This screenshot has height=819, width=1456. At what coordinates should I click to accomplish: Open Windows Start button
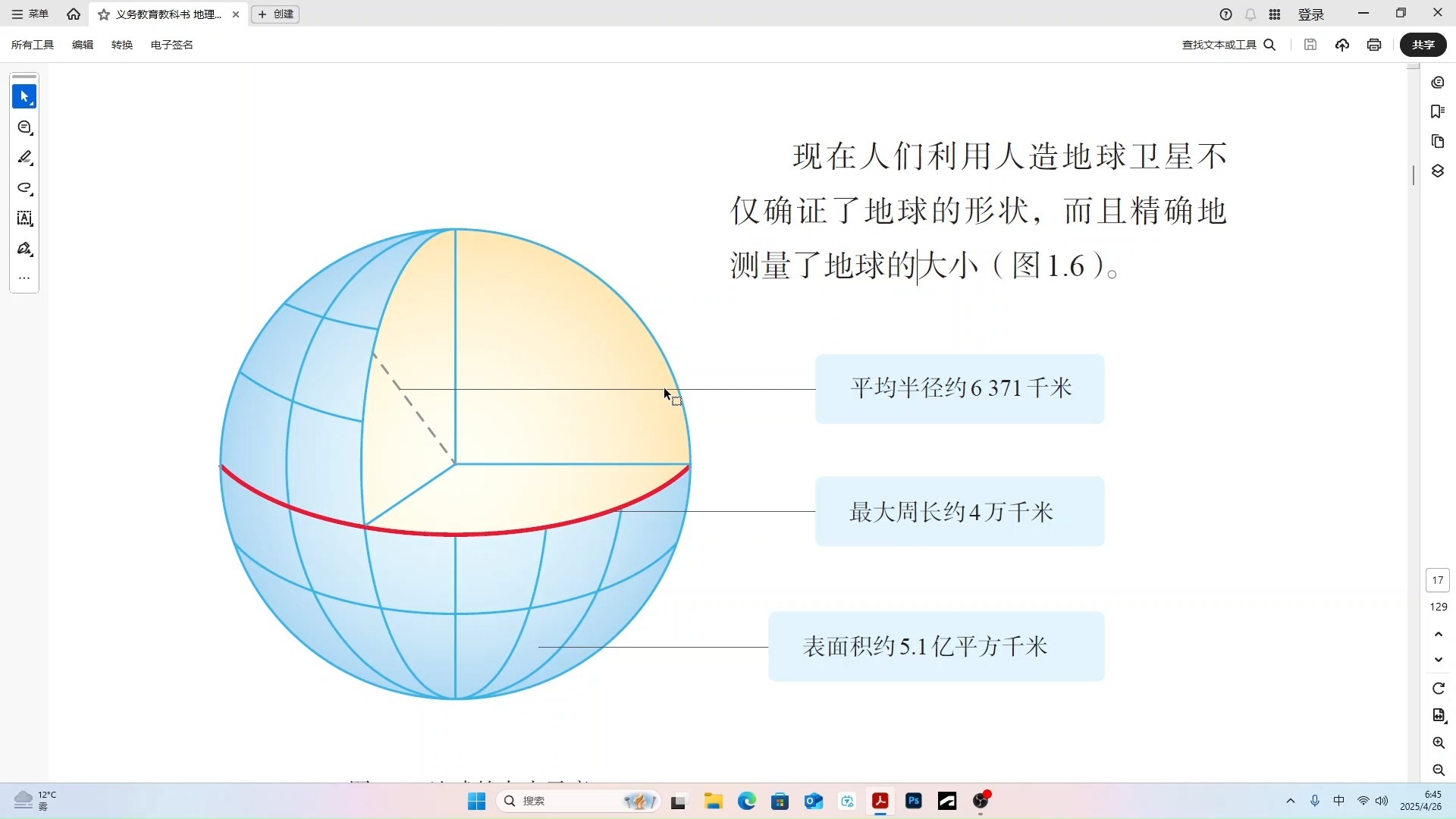pos(476,801)
